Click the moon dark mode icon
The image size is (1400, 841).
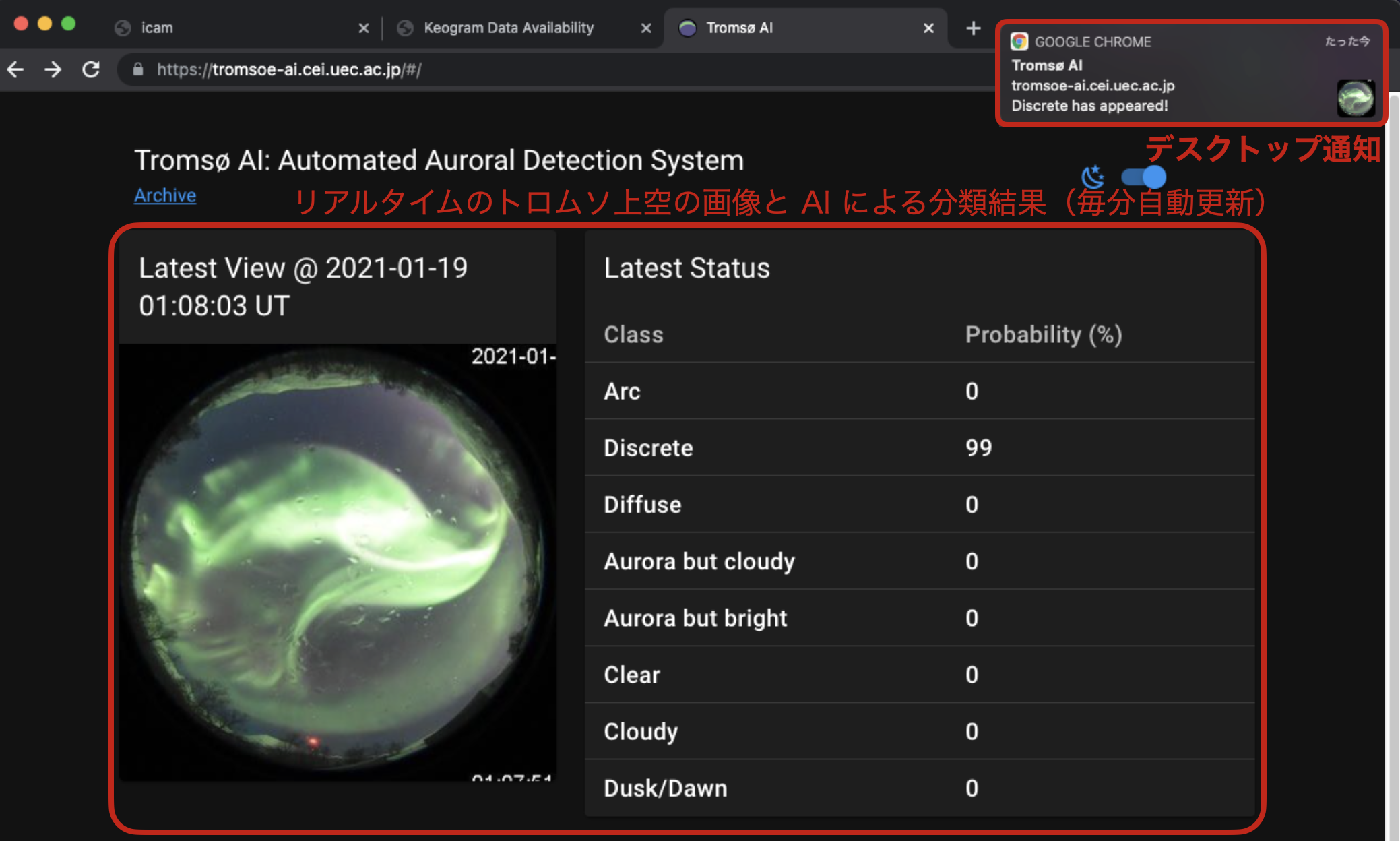tap(1093, 177)
